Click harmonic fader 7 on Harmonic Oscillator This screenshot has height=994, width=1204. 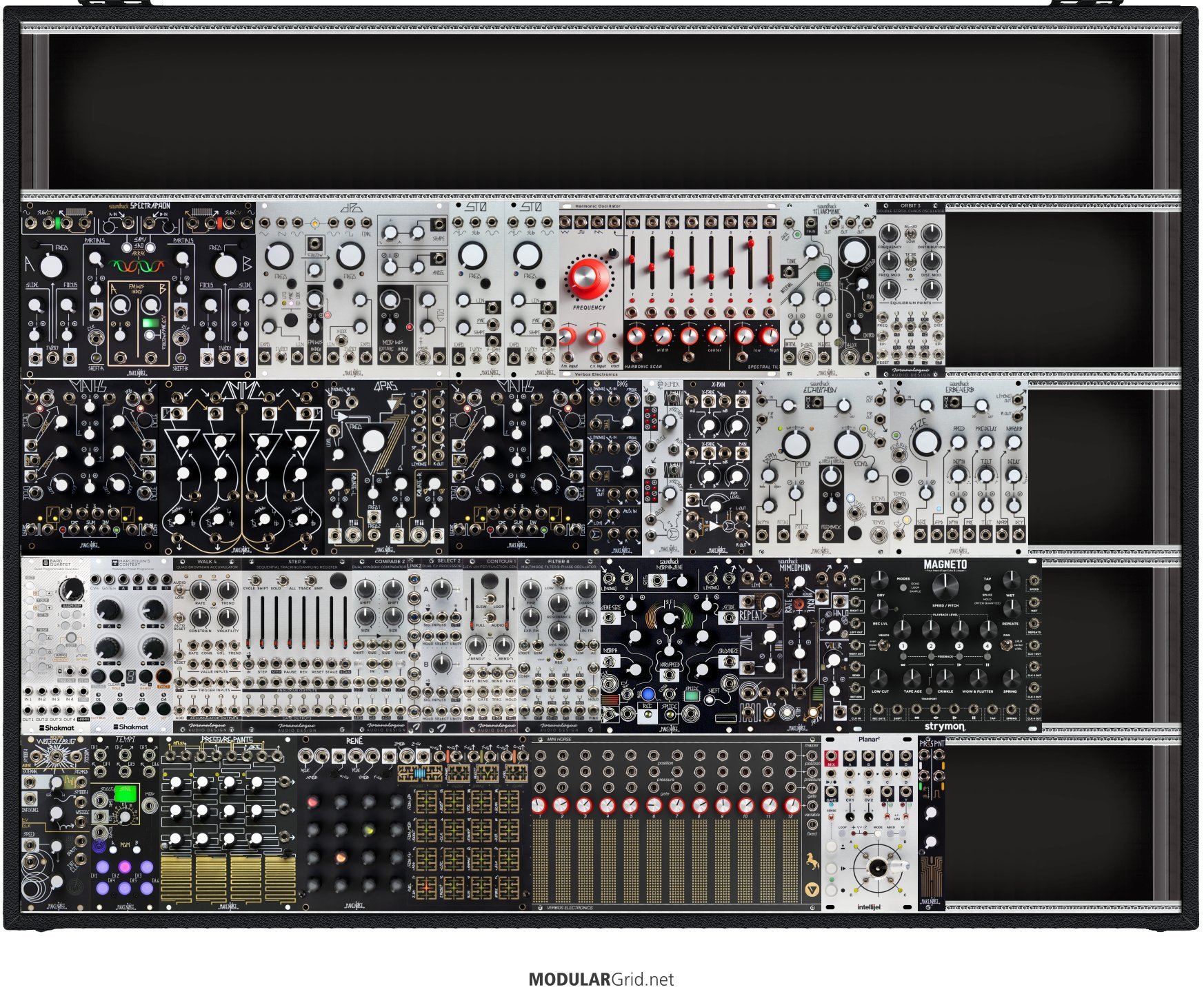[750, 243]
